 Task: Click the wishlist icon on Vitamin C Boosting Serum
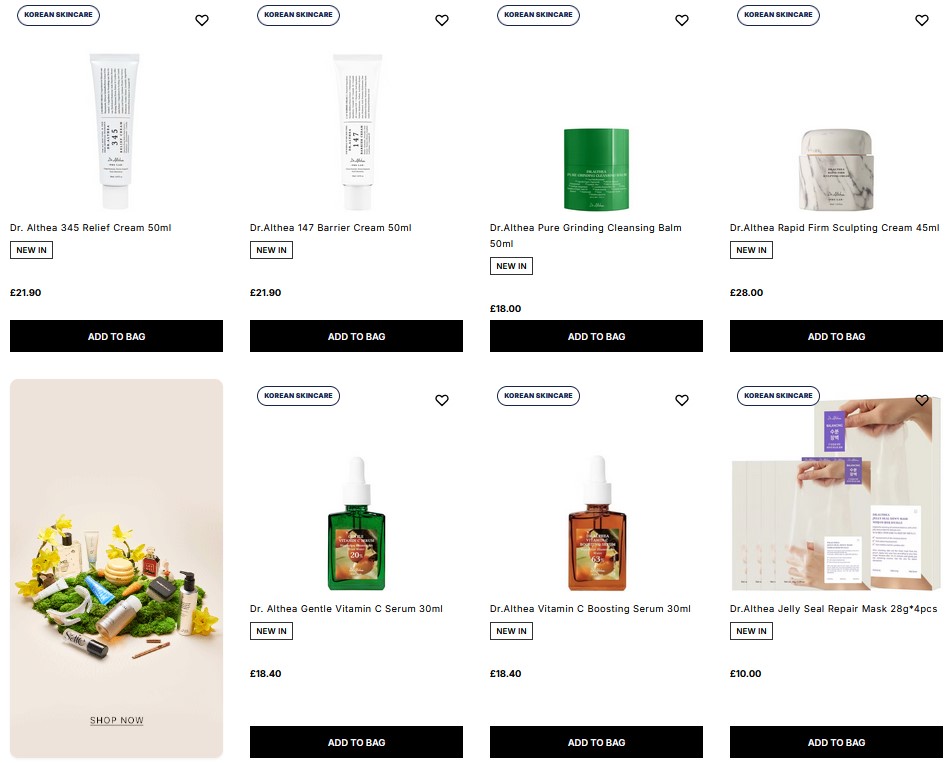click(x=681, y=399)
